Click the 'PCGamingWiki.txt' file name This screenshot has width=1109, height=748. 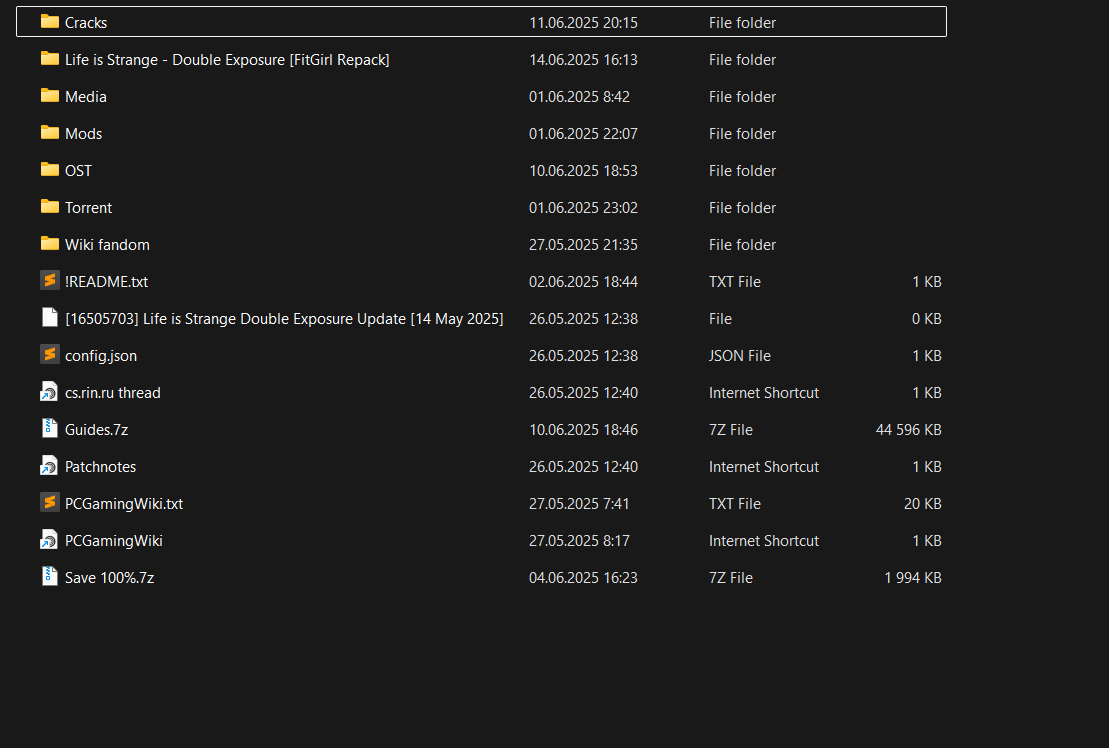pyautogui.click(x=124, y=504)
